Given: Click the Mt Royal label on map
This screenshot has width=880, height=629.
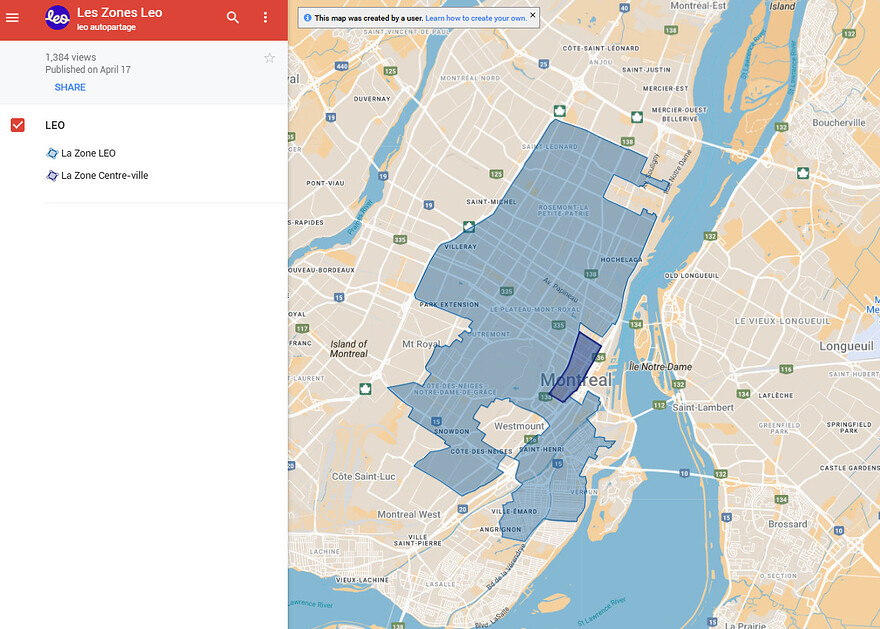Looking at the screenshot, I should click(421, 344).
